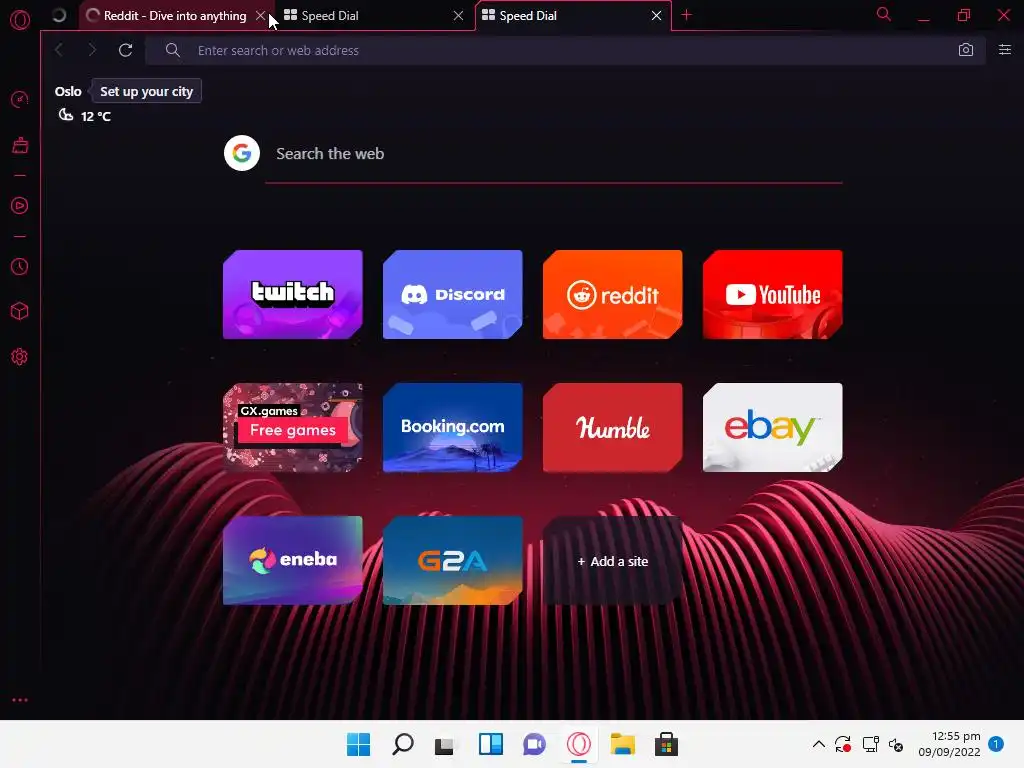Go back with the back arrow
1024x768 pixels.
pos(59,50)
